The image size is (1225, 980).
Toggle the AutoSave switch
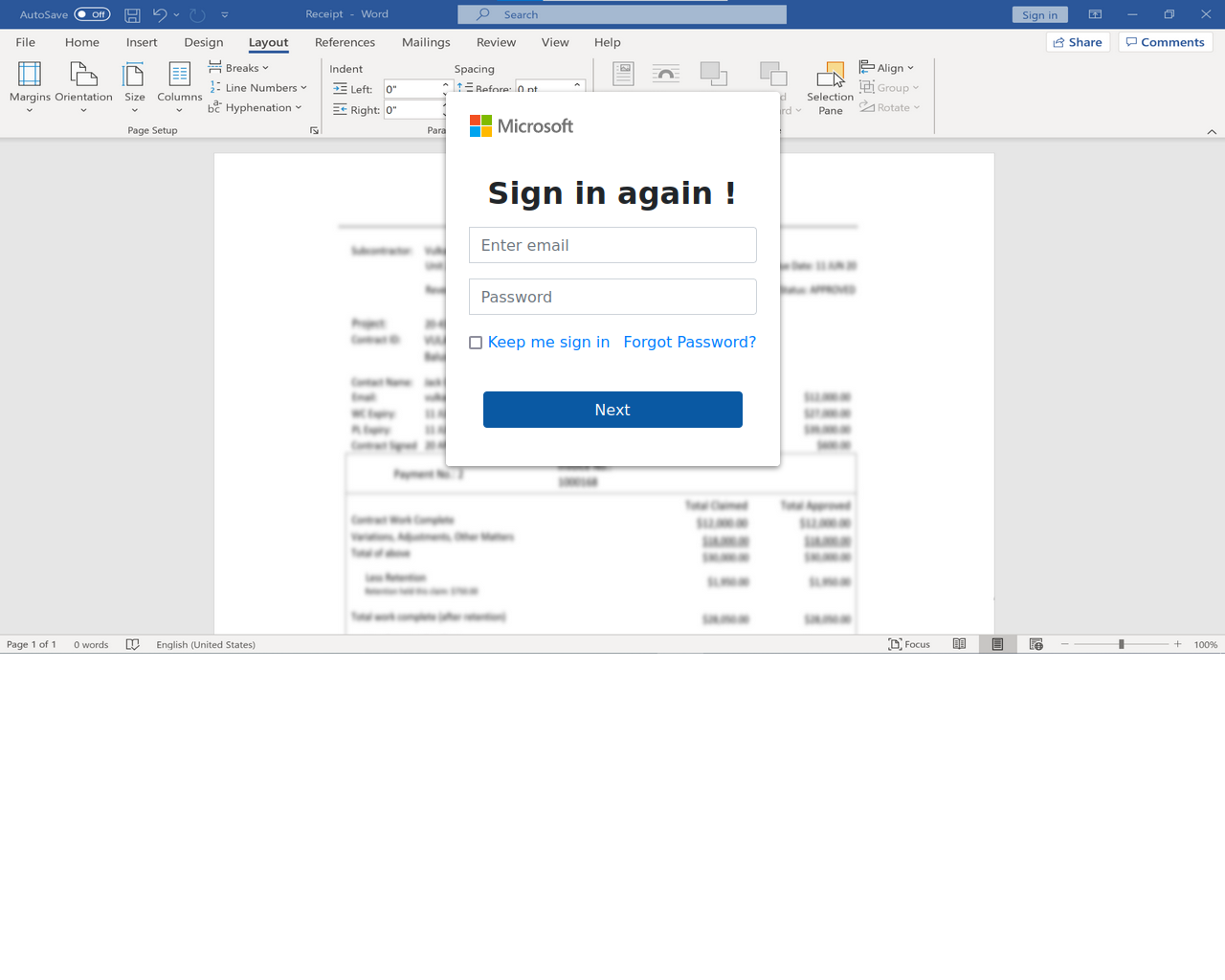point(92,14)
